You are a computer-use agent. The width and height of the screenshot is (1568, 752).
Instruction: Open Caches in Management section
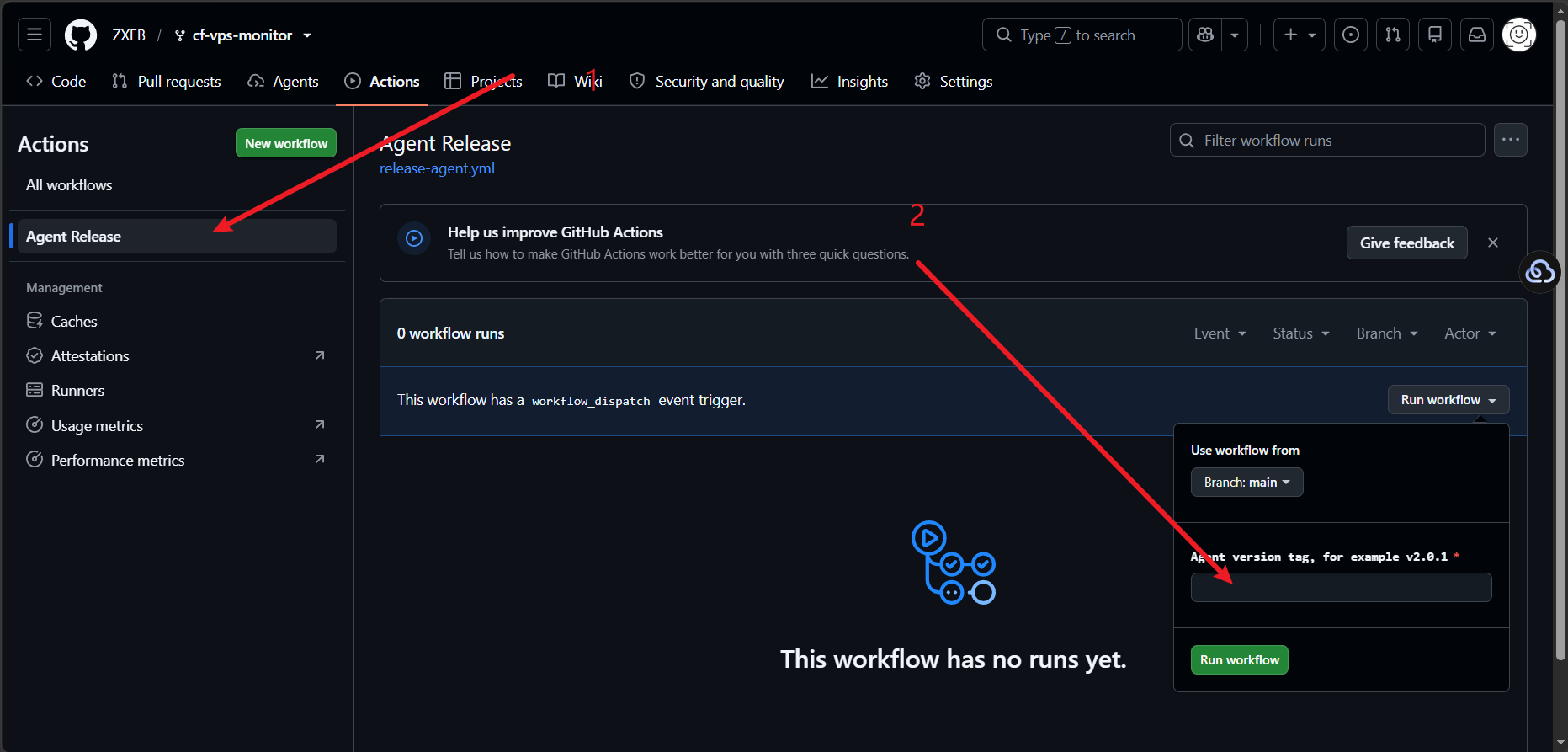point(74,322)
